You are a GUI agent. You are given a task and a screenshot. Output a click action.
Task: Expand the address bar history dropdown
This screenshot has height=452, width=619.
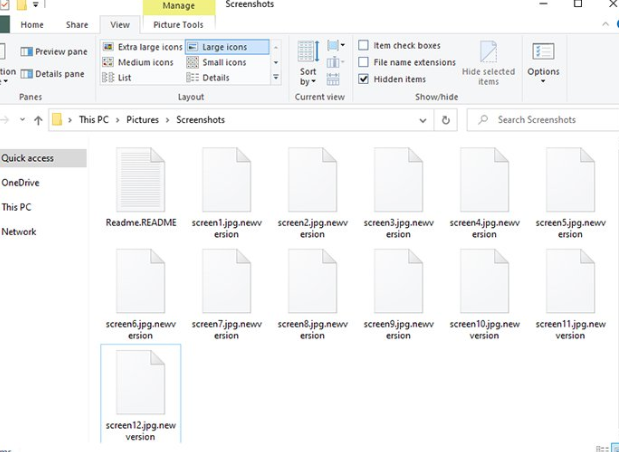tap(423, 120)
